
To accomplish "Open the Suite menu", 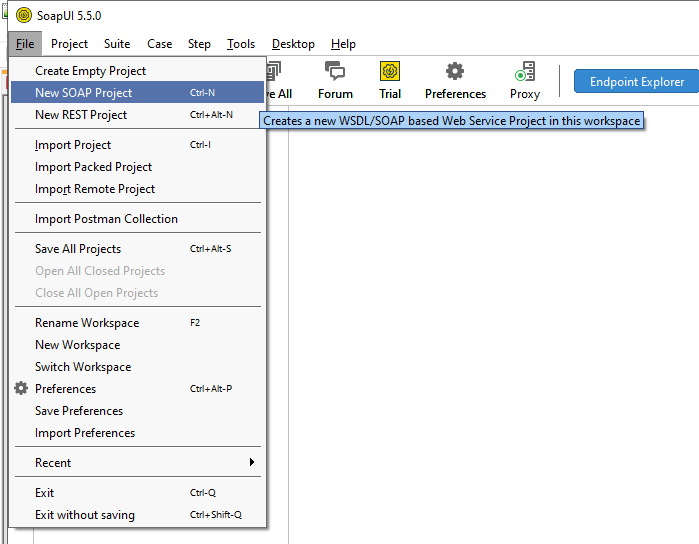I will point(117,44).
